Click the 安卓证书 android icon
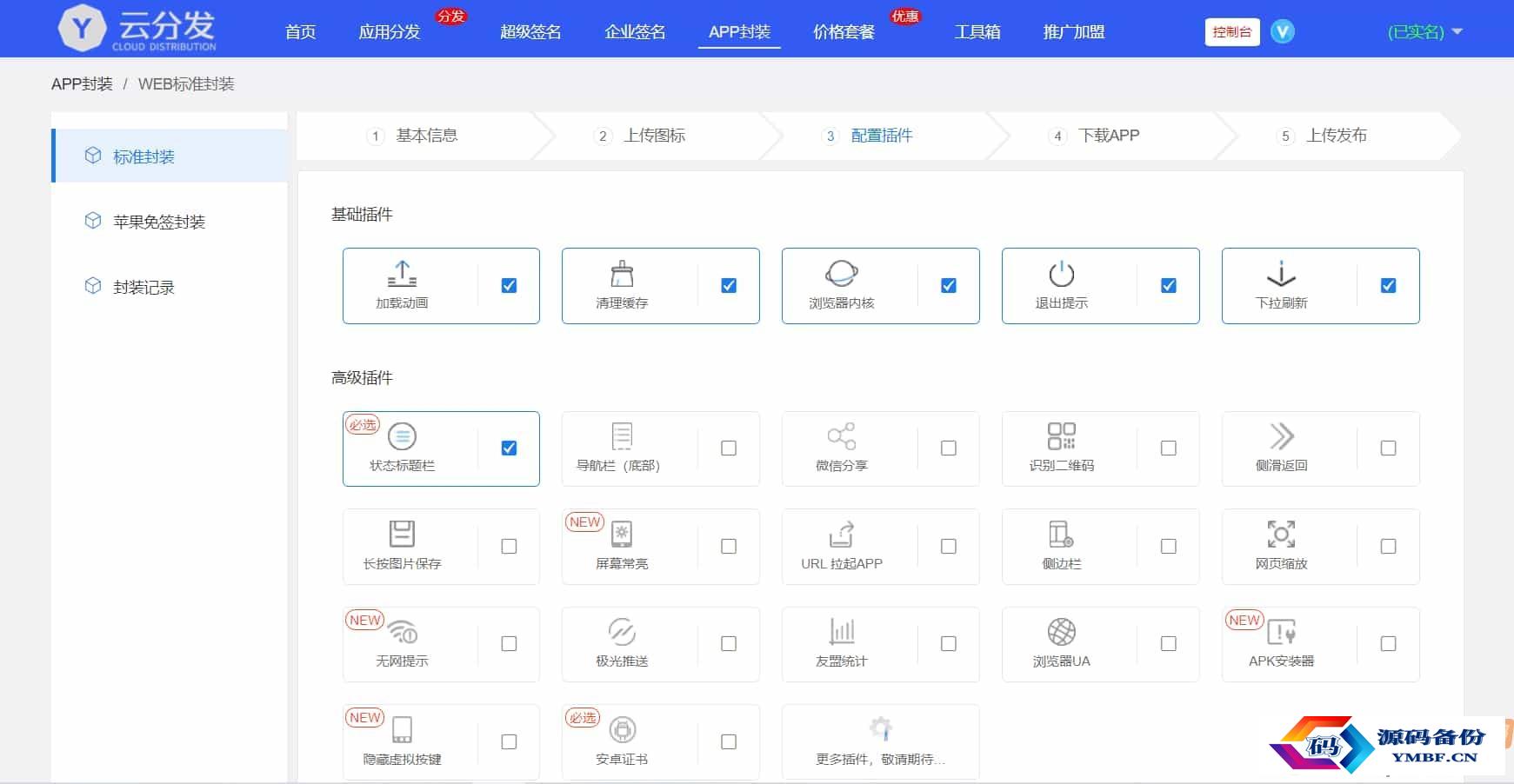 (622, 729)
